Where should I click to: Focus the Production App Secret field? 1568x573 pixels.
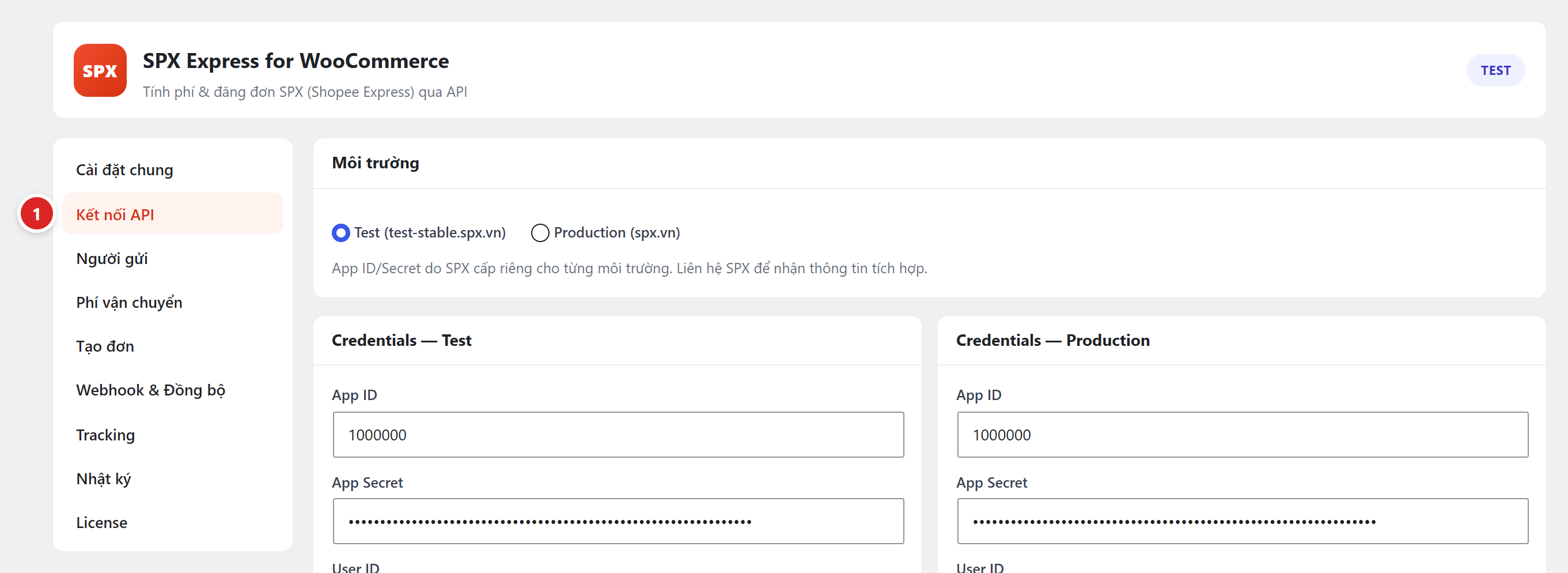pos(1243,521)
